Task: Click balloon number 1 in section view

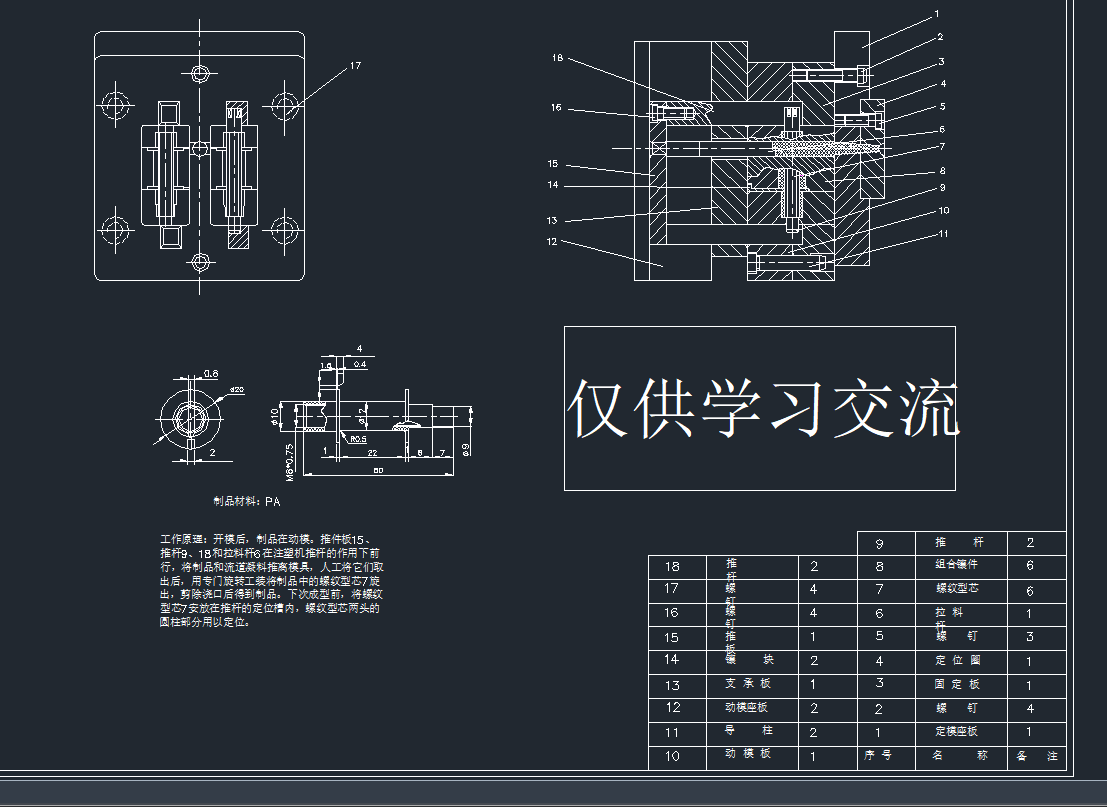Action: [x=937, y=14]
